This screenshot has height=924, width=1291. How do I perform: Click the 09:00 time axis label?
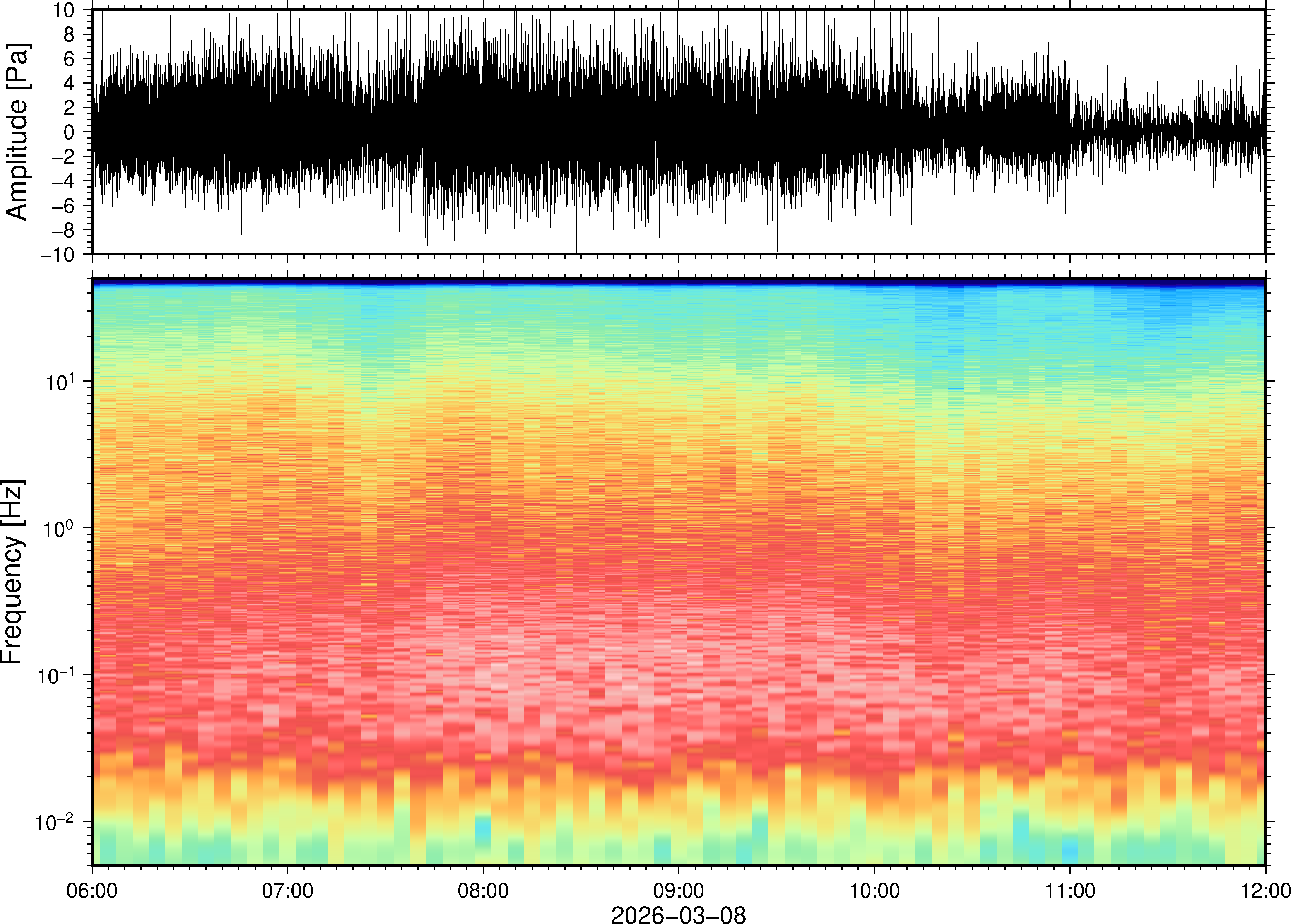[x=679, y=890]
